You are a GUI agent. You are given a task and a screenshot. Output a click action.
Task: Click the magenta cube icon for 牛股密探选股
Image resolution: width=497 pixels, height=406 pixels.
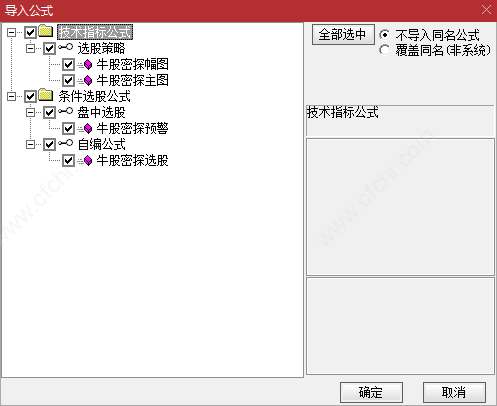[x=88, y=161]
